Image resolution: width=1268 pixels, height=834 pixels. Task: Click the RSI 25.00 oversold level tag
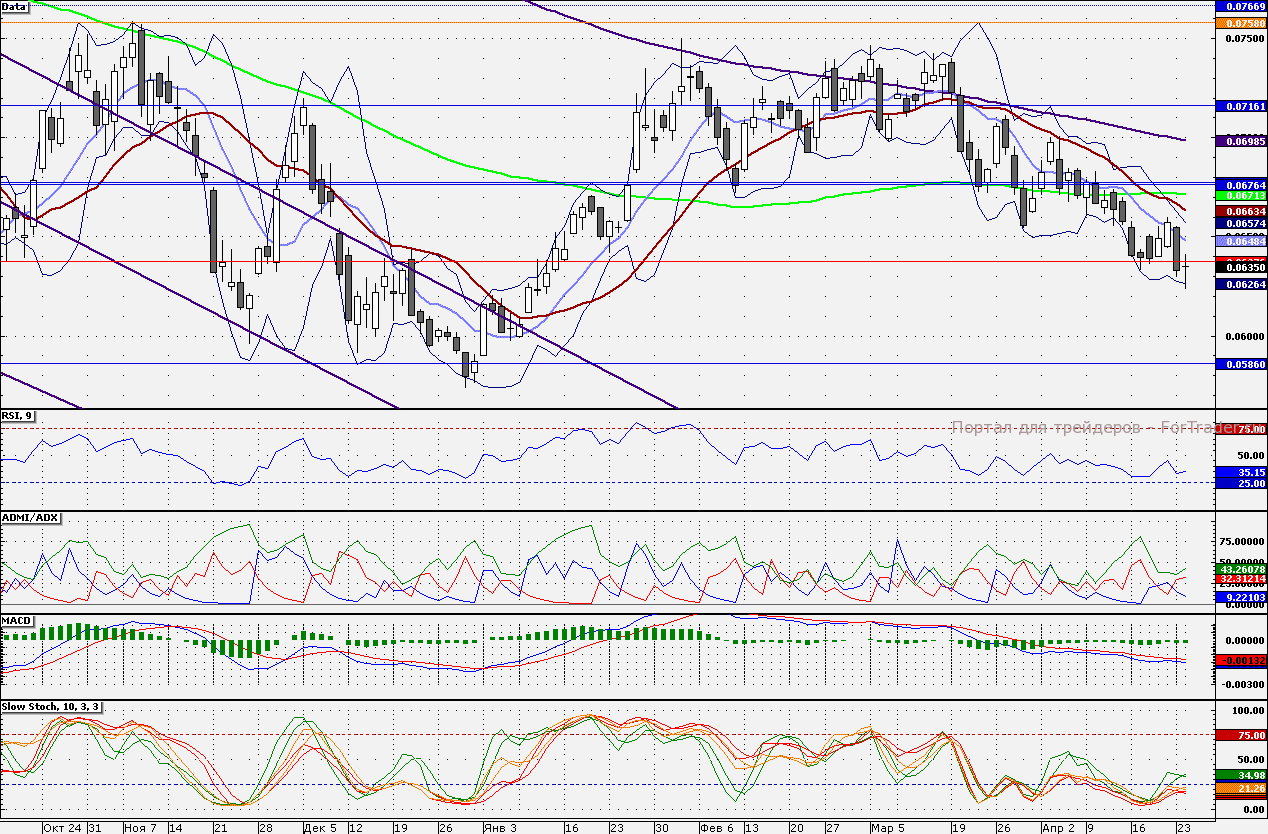pos(1240,483)
